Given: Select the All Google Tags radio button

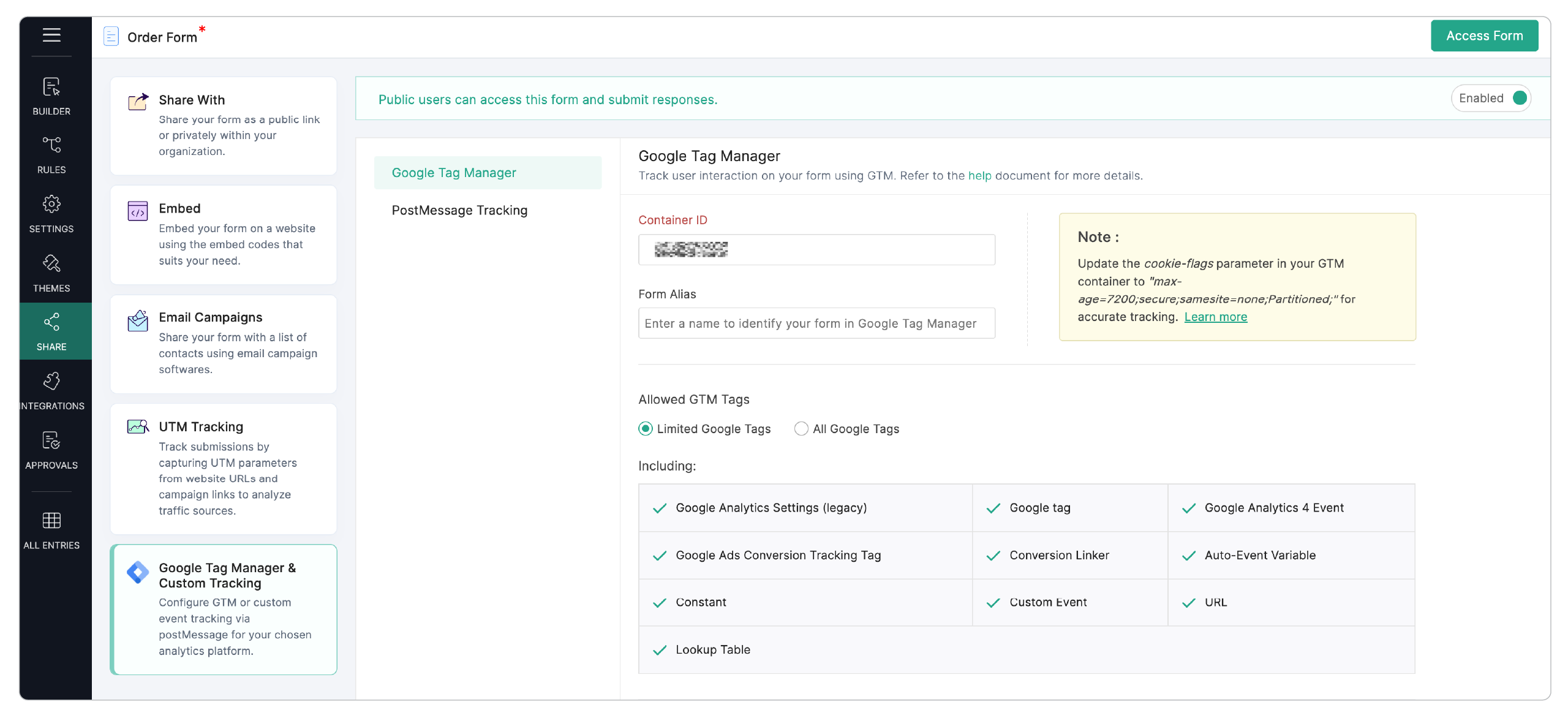Looking at the screenshot, I should [801, 429].
